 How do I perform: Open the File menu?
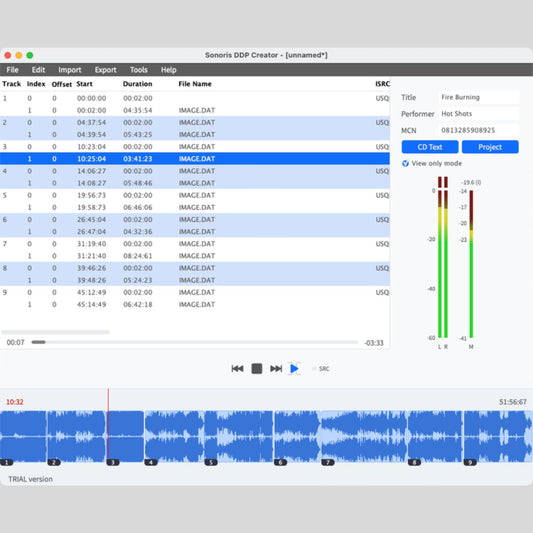(x=12, y=70)
